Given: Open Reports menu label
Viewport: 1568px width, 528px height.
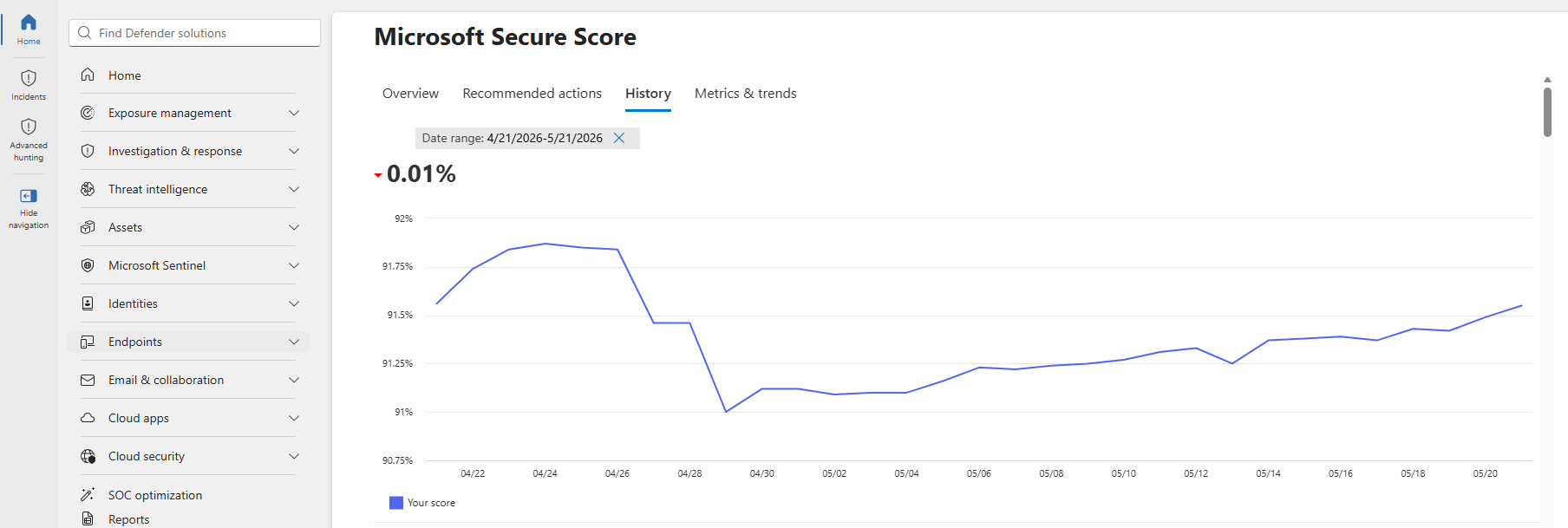Looking at the screenshot, I should (x=129, y=519).
